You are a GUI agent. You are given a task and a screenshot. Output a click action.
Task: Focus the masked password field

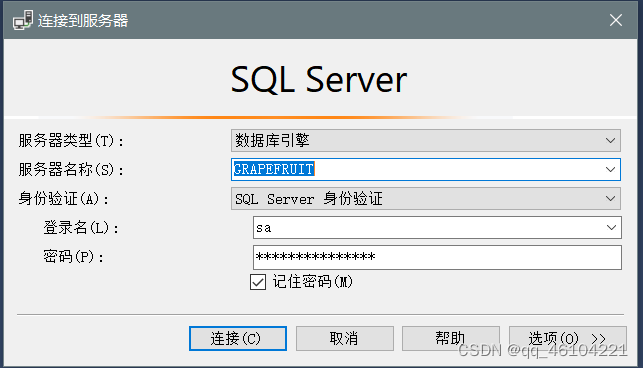tap(437, 257)
